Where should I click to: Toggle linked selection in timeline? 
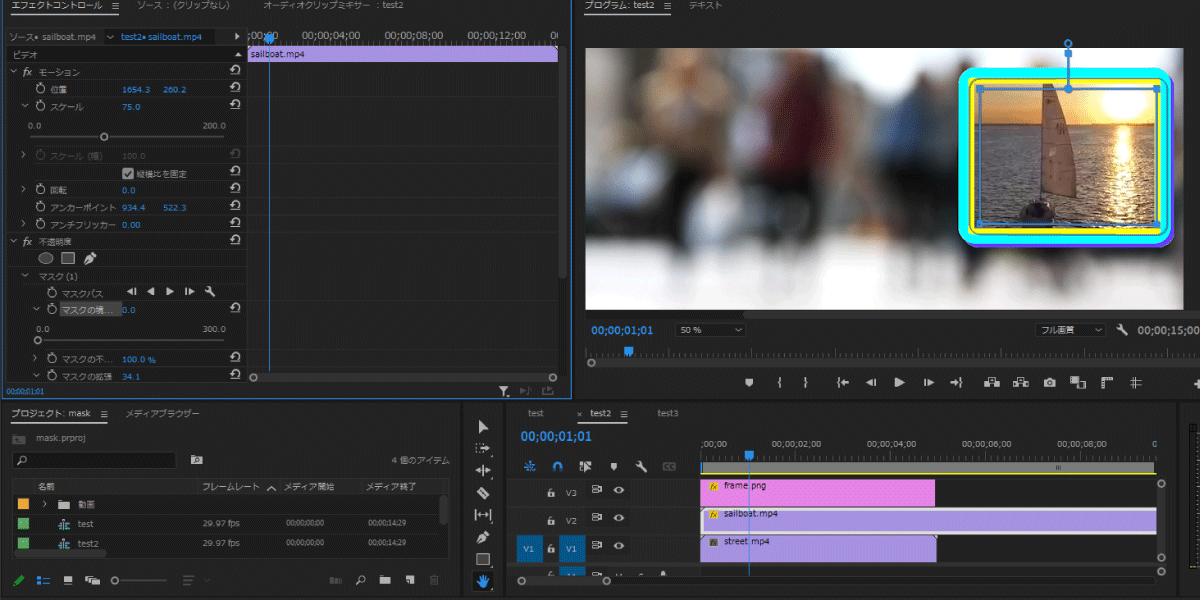tap(586, 466)
